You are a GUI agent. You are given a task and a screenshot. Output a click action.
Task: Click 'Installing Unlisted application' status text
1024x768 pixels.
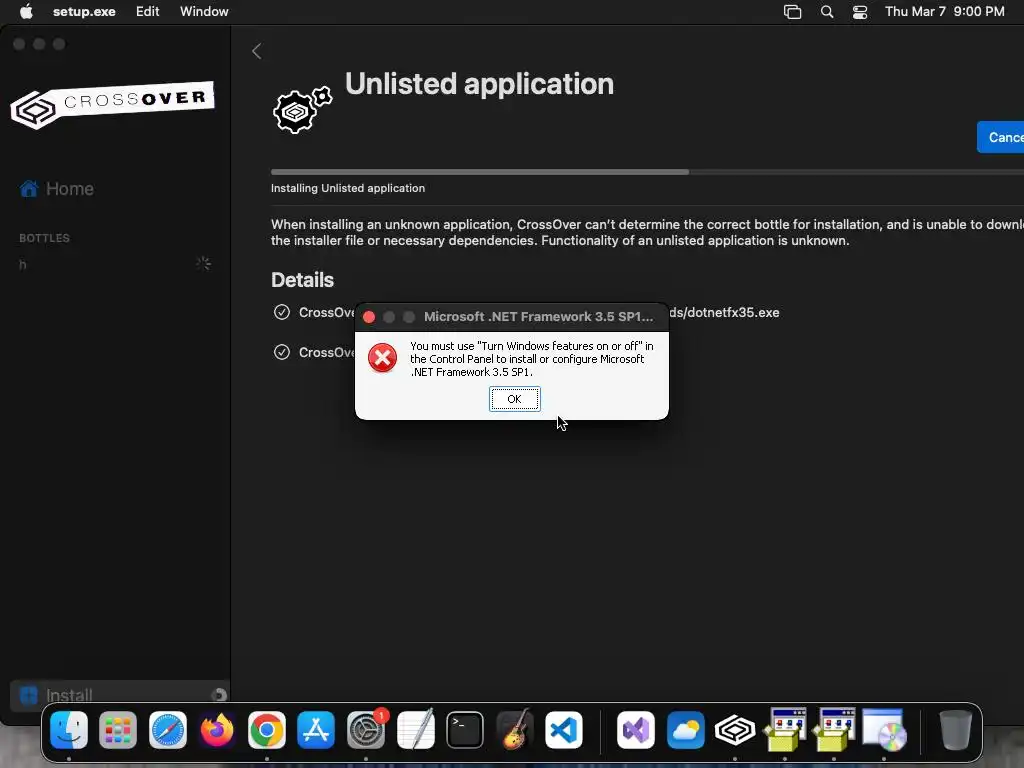point(348,188)
